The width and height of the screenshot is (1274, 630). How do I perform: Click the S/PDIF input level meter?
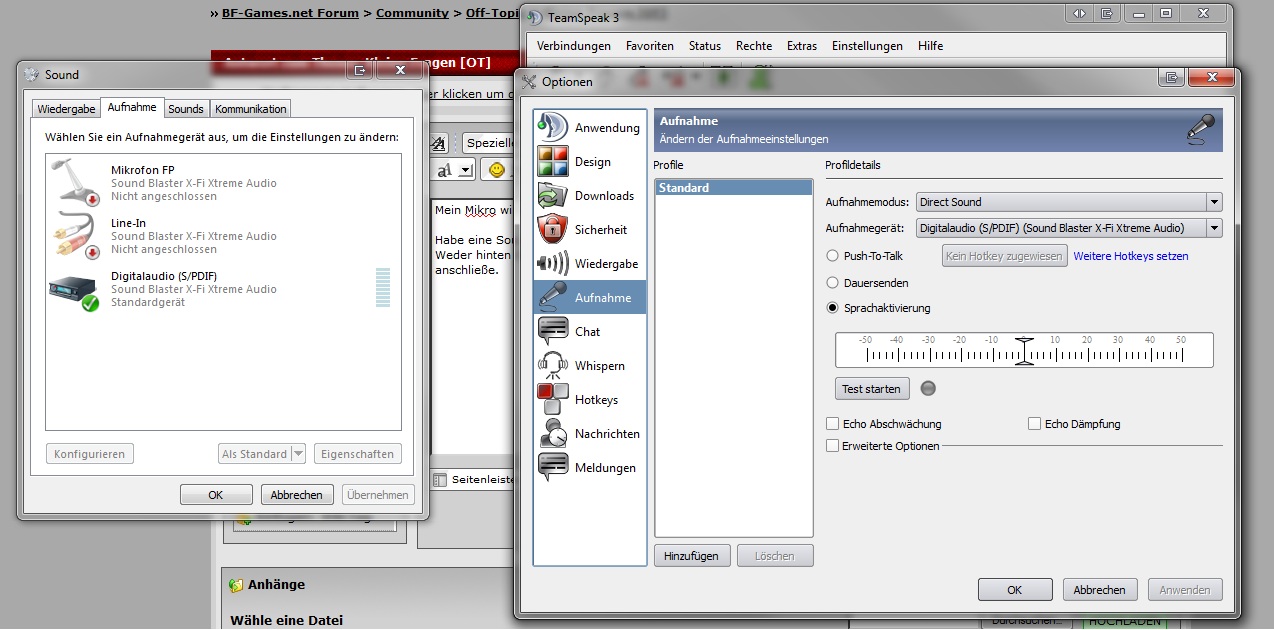[383, 287]
